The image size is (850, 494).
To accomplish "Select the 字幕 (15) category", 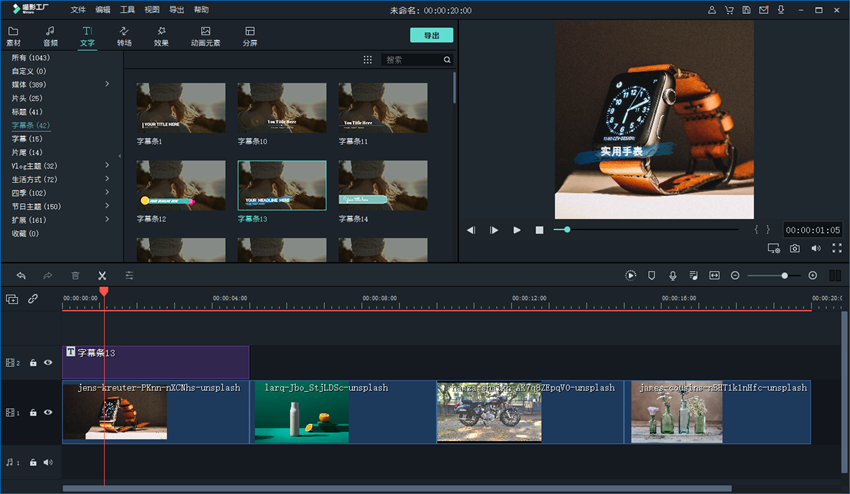I will pos(27,139).
